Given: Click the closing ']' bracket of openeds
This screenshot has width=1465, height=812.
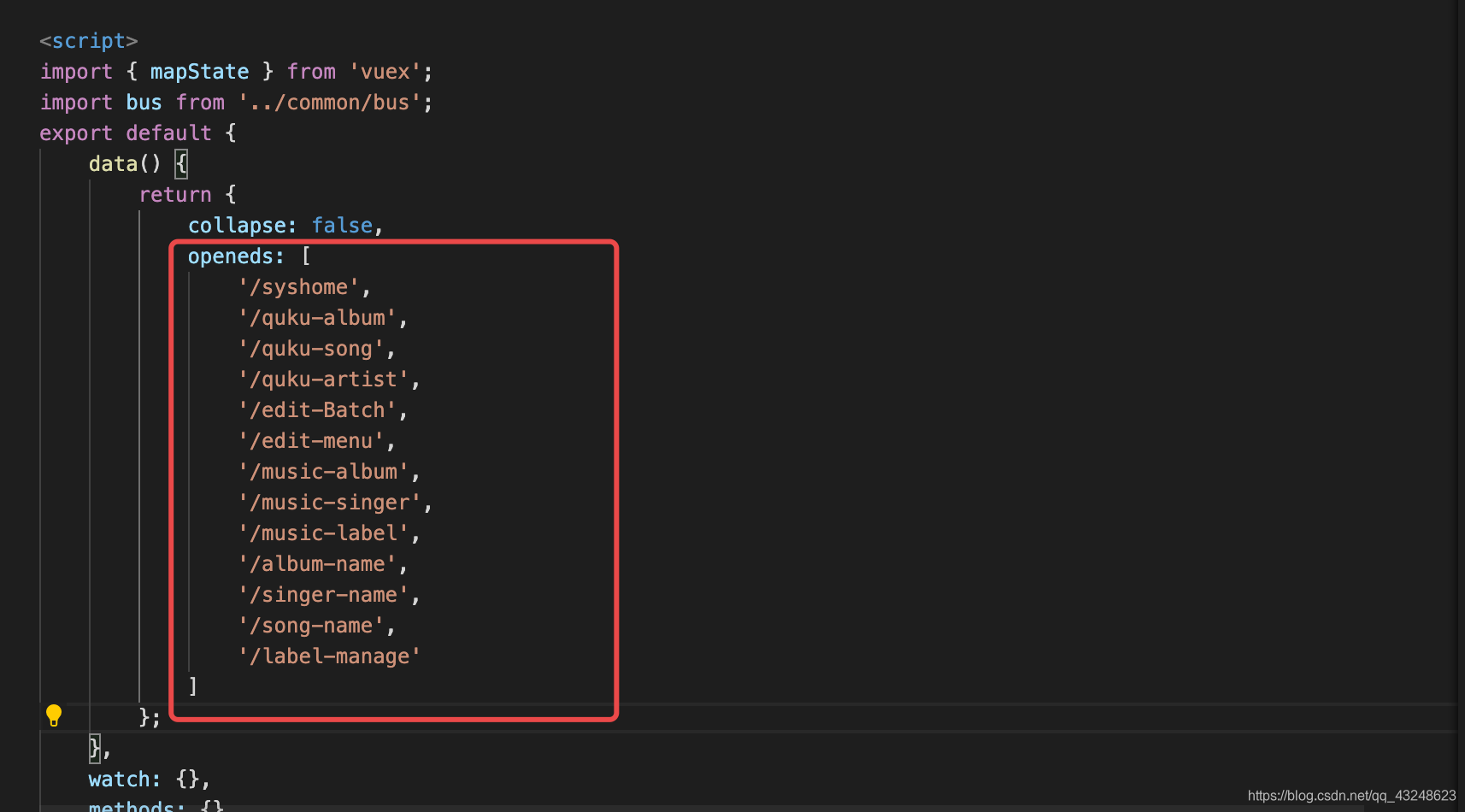Looking at the screenshot, I should point(193,686).
